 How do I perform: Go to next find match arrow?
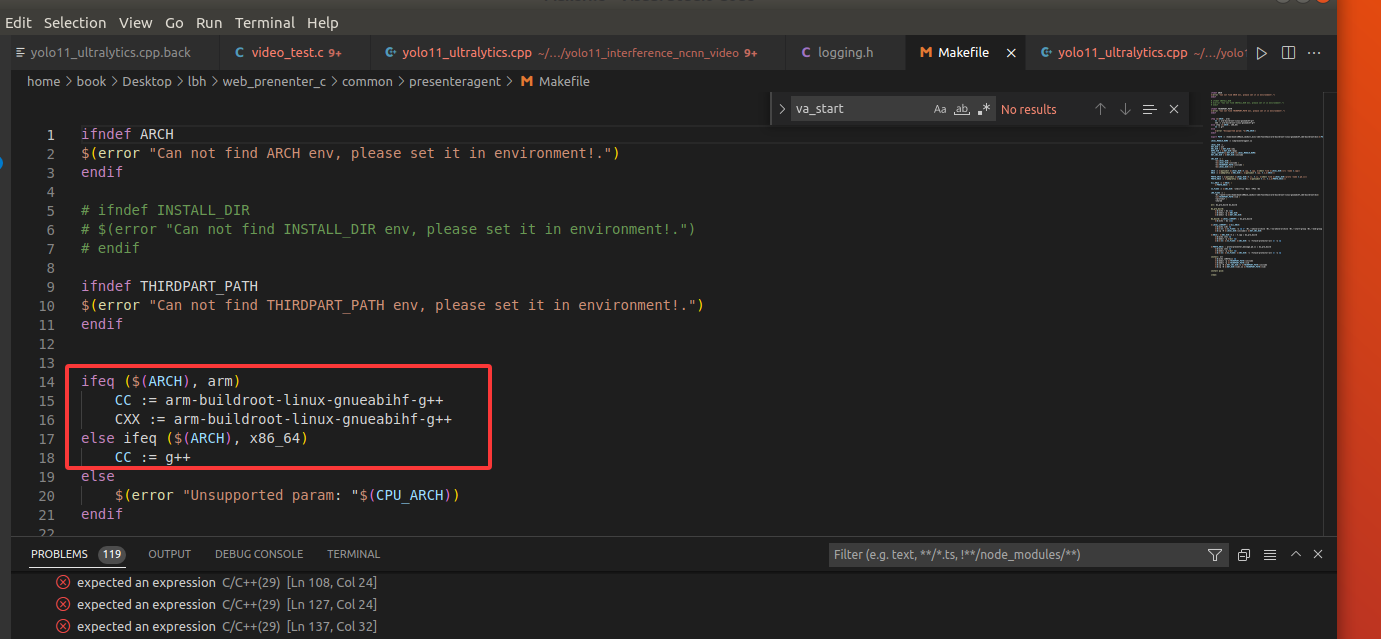click(x=1125, y=109)
